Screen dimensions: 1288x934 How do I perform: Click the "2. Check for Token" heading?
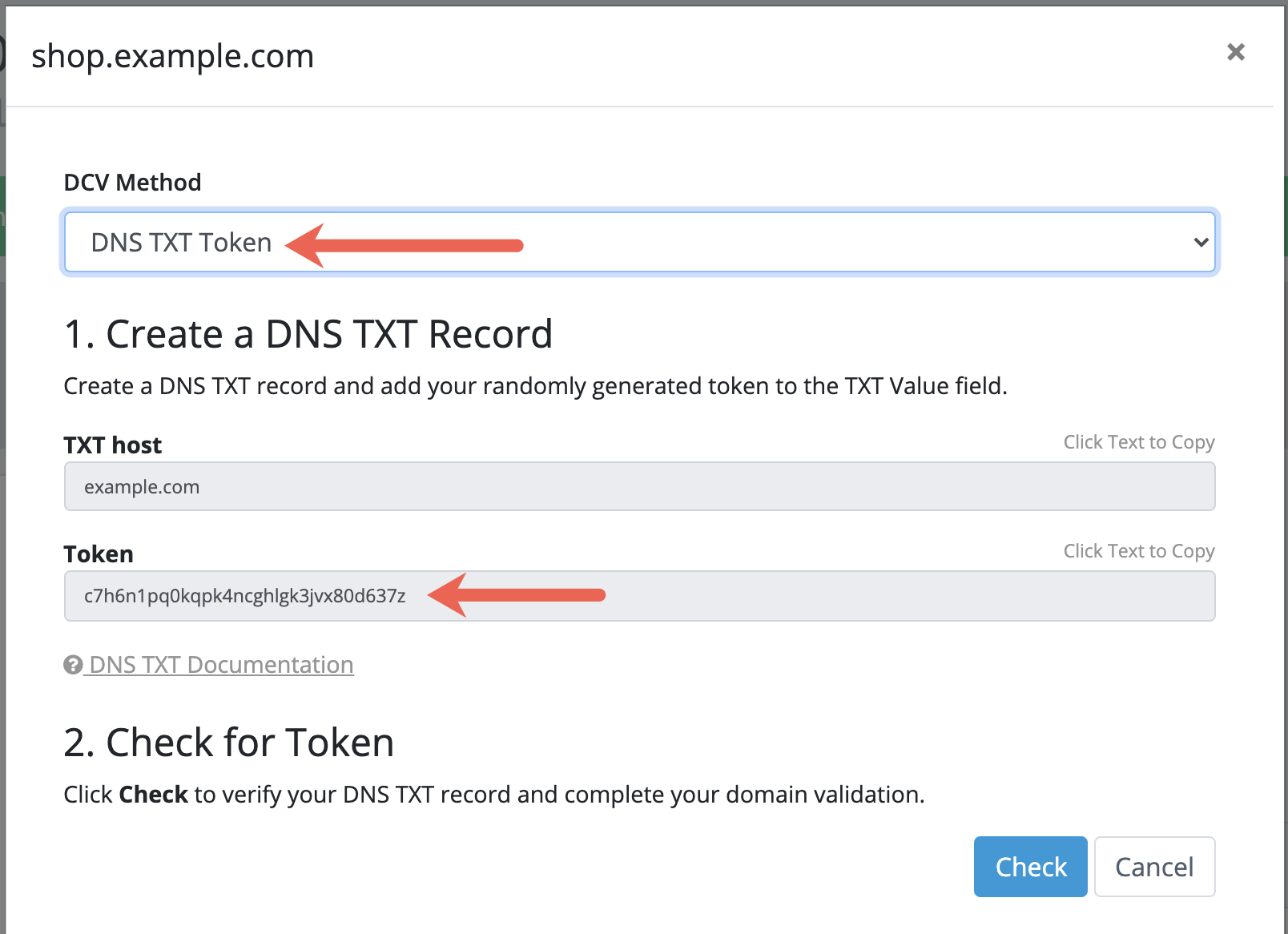[229, 743]
